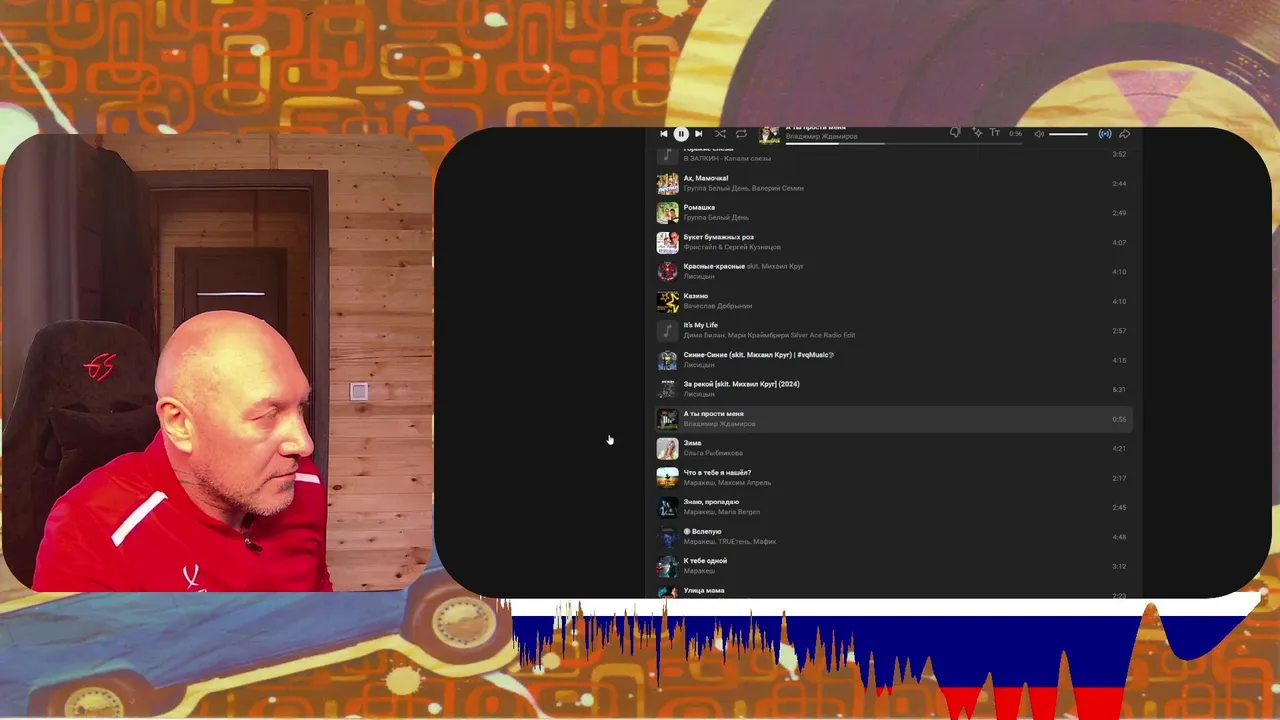Click the Что в тебе я нашёл? cover
This screenshot has width=1280, height=720.
(x=667, y=477)
